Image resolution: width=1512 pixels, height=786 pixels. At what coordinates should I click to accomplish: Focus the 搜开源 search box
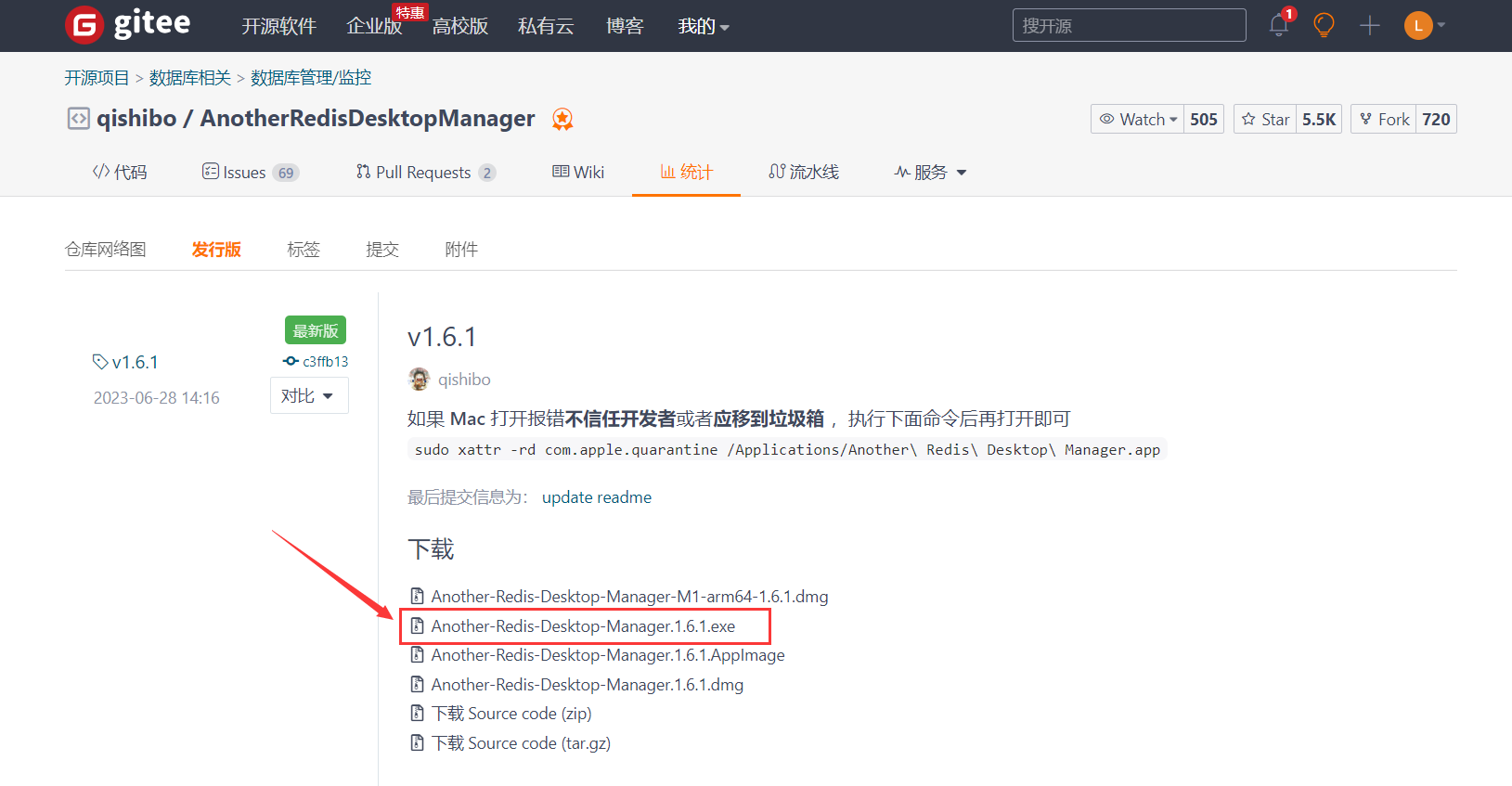click(x=1128, y=26)
